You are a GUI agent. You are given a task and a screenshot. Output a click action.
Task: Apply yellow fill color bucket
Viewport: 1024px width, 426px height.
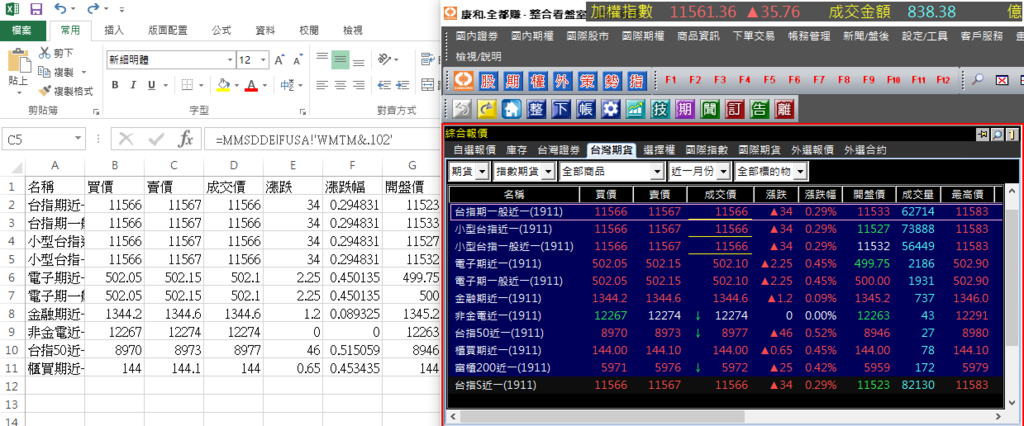click(x=223, y=85)
